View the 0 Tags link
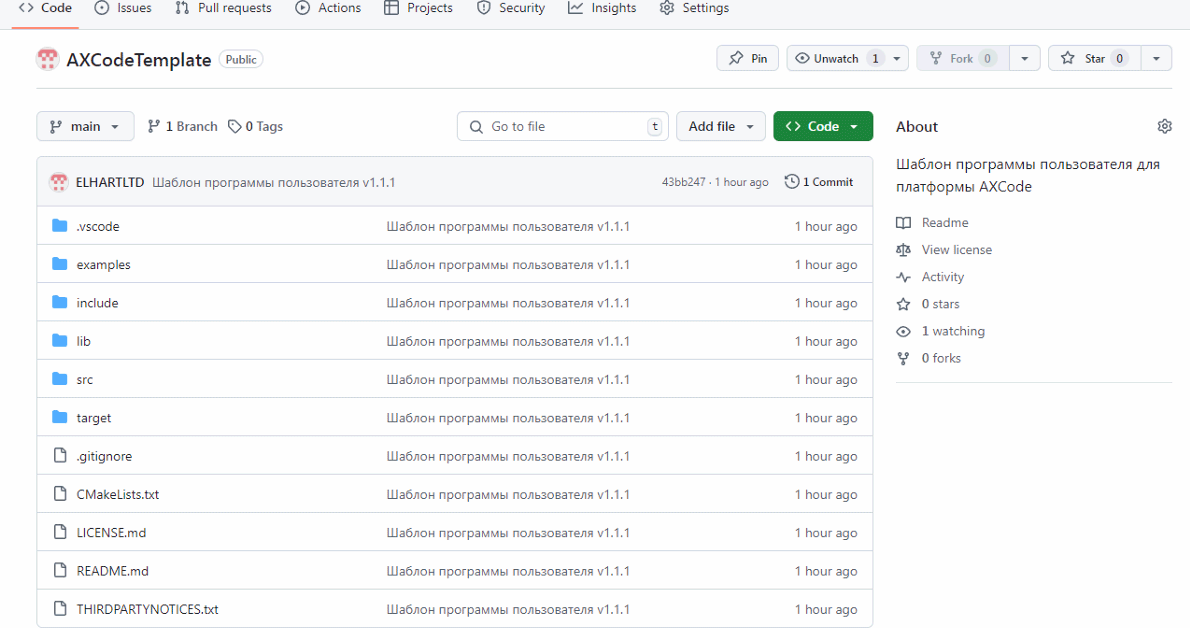 (x=256, y=127)
